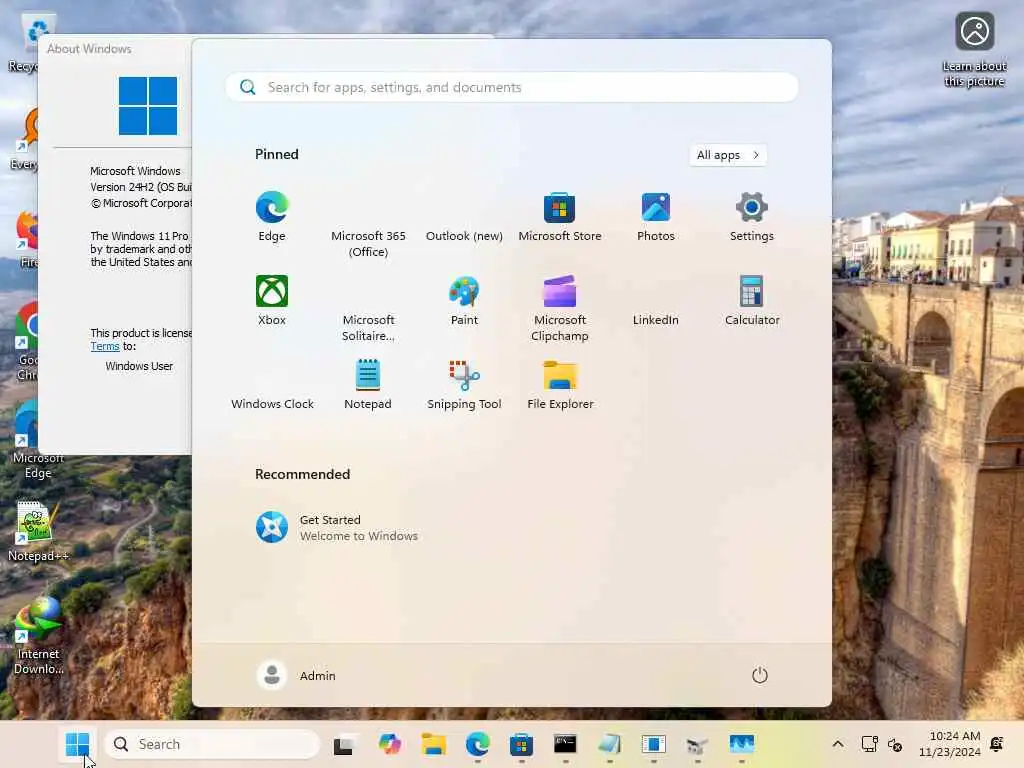This screenshot has width=1024, height=768.
Task: Open Paint from pinned apps
Action: coord(464,300)
